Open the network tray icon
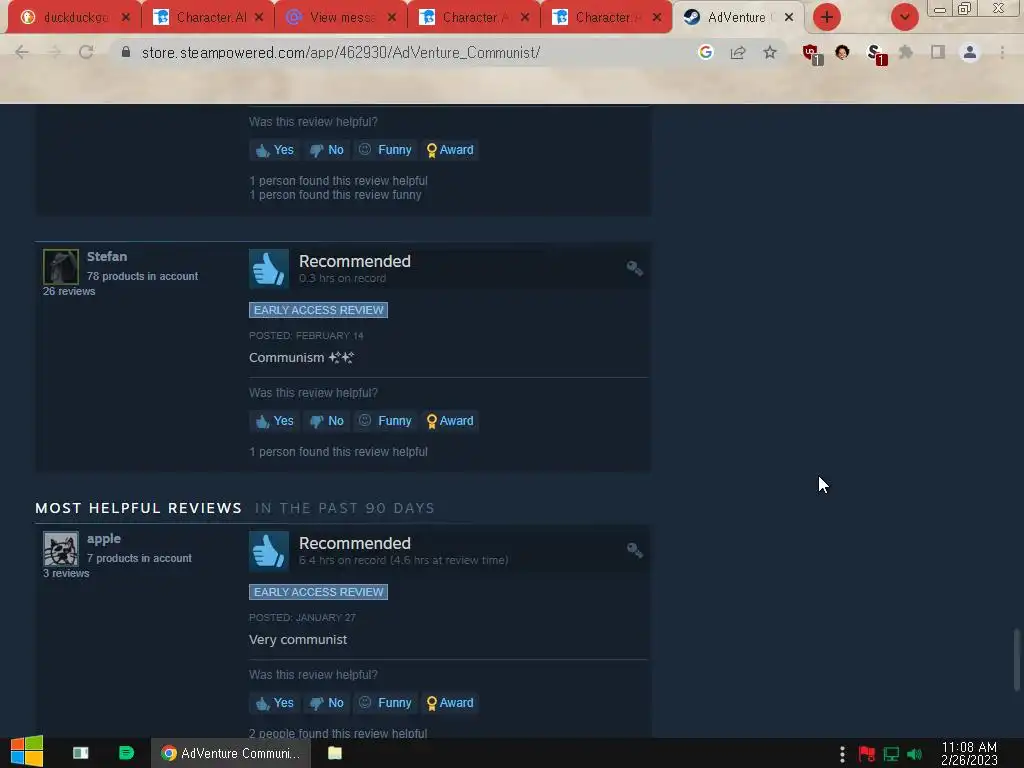The image size is (1024, 768). 891,754
